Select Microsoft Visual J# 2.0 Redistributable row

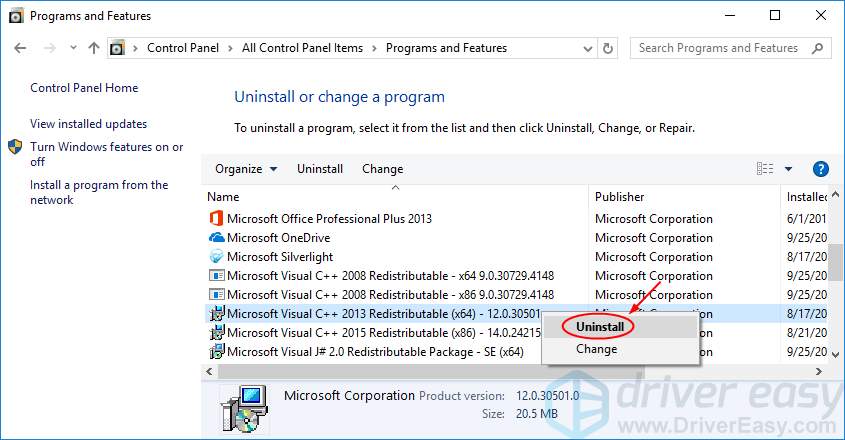375,352
